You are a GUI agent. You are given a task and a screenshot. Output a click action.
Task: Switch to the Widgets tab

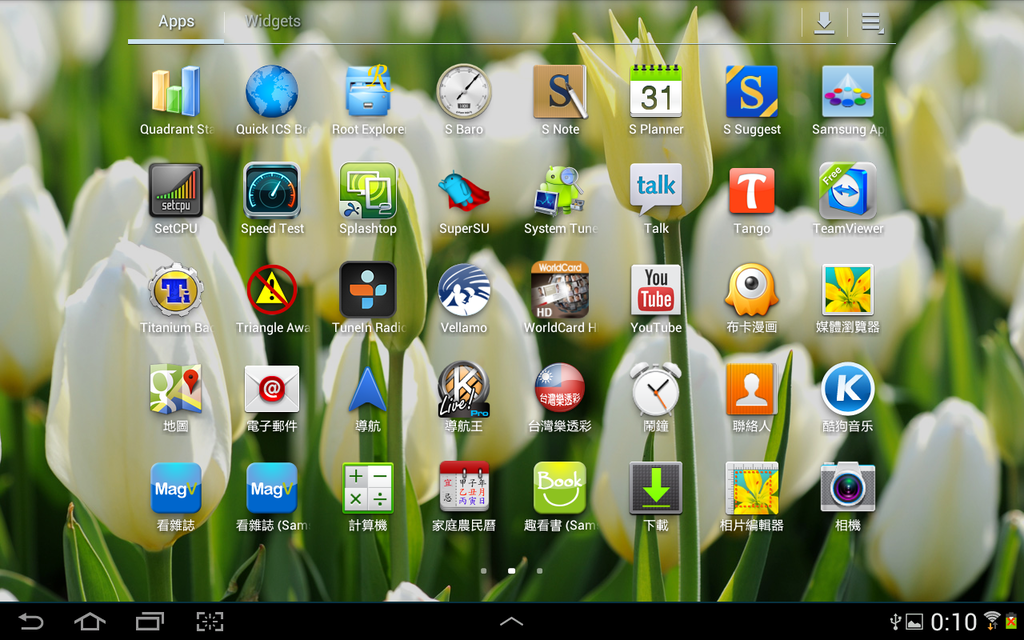coord(273,22)
